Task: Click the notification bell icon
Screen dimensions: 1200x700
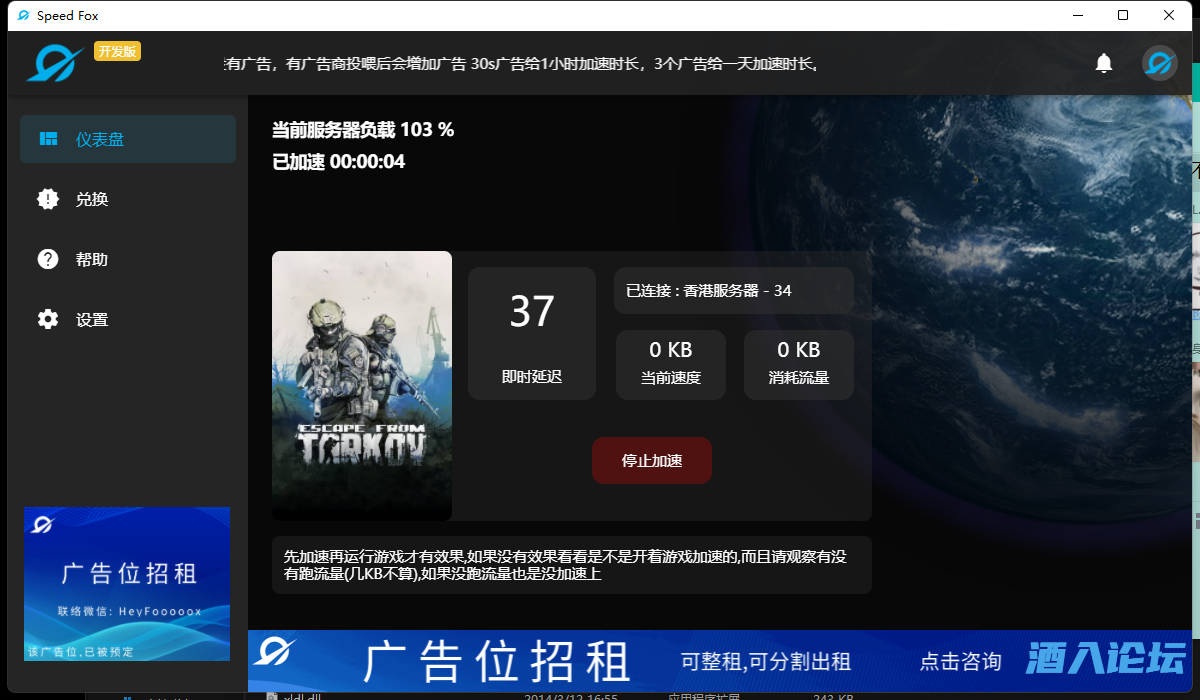Action: point(1103,62)
